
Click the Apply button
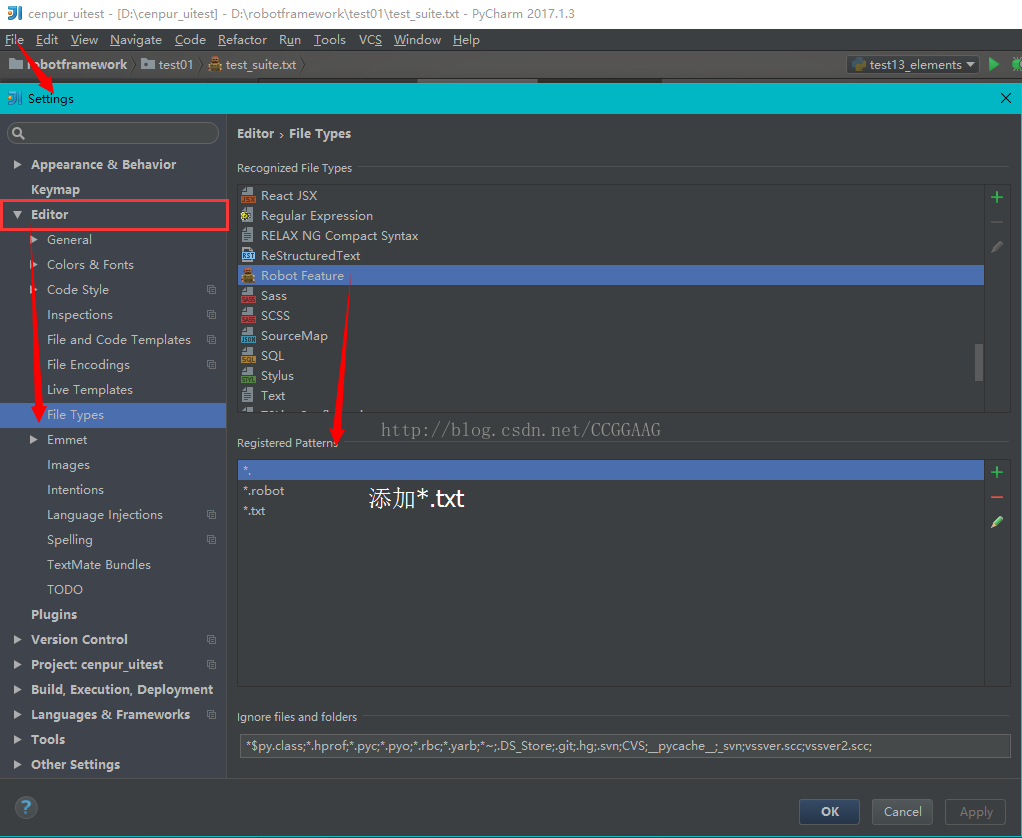coord(976,811)
